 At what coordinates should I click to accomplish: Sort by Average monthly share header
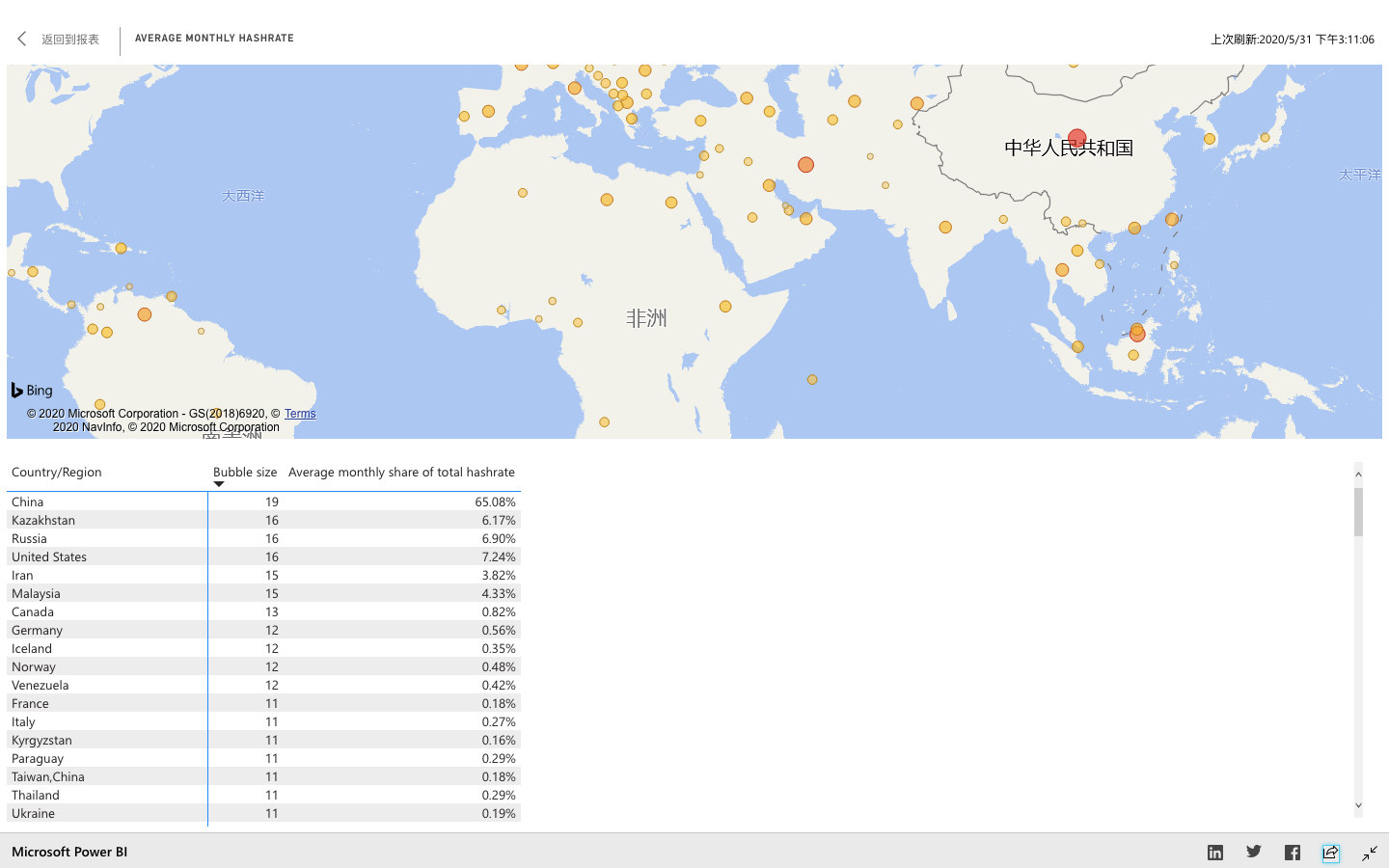401,473
